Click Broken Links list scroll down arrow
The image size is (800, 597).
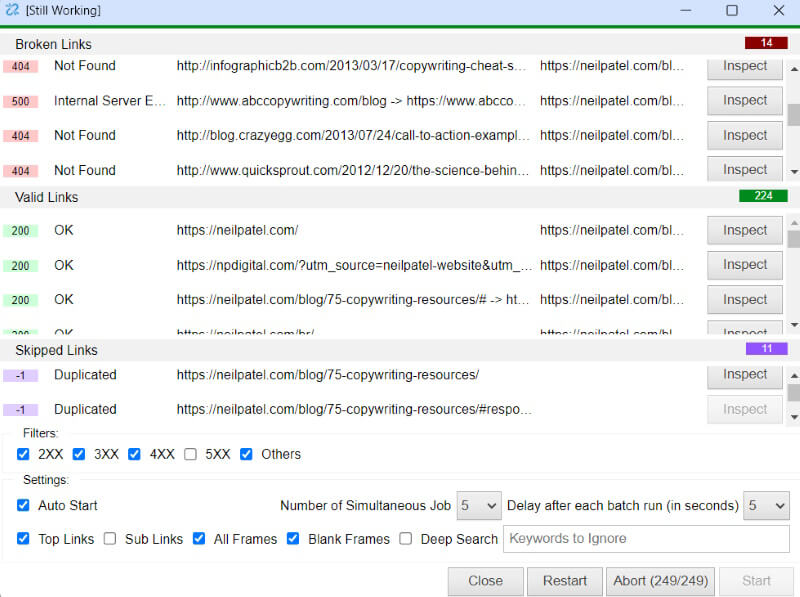(794, 171)
